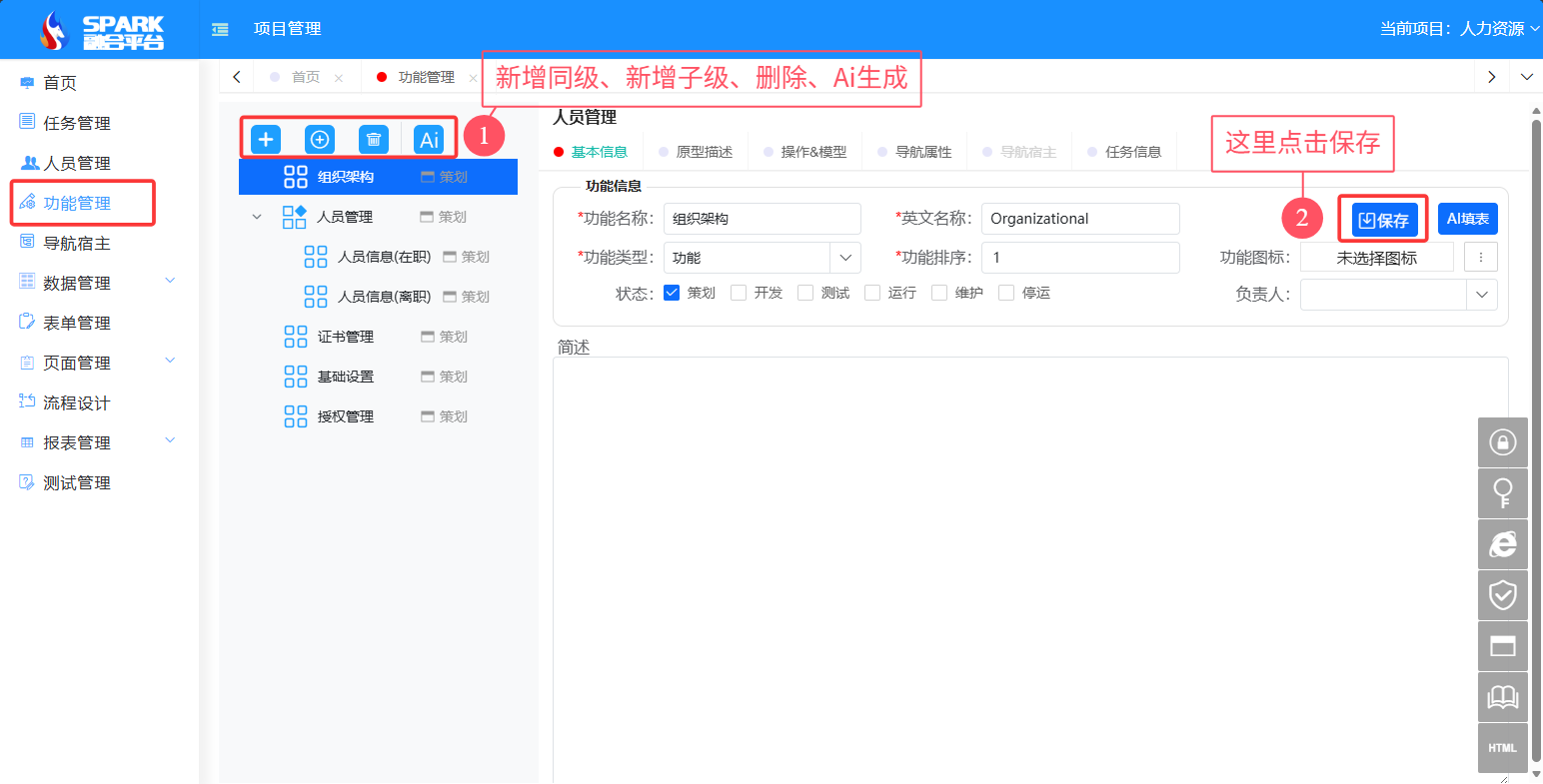Click the three-dot button beside 未选择图标
Viewport: 1543px width, 784px height.
coord(1481,257)
